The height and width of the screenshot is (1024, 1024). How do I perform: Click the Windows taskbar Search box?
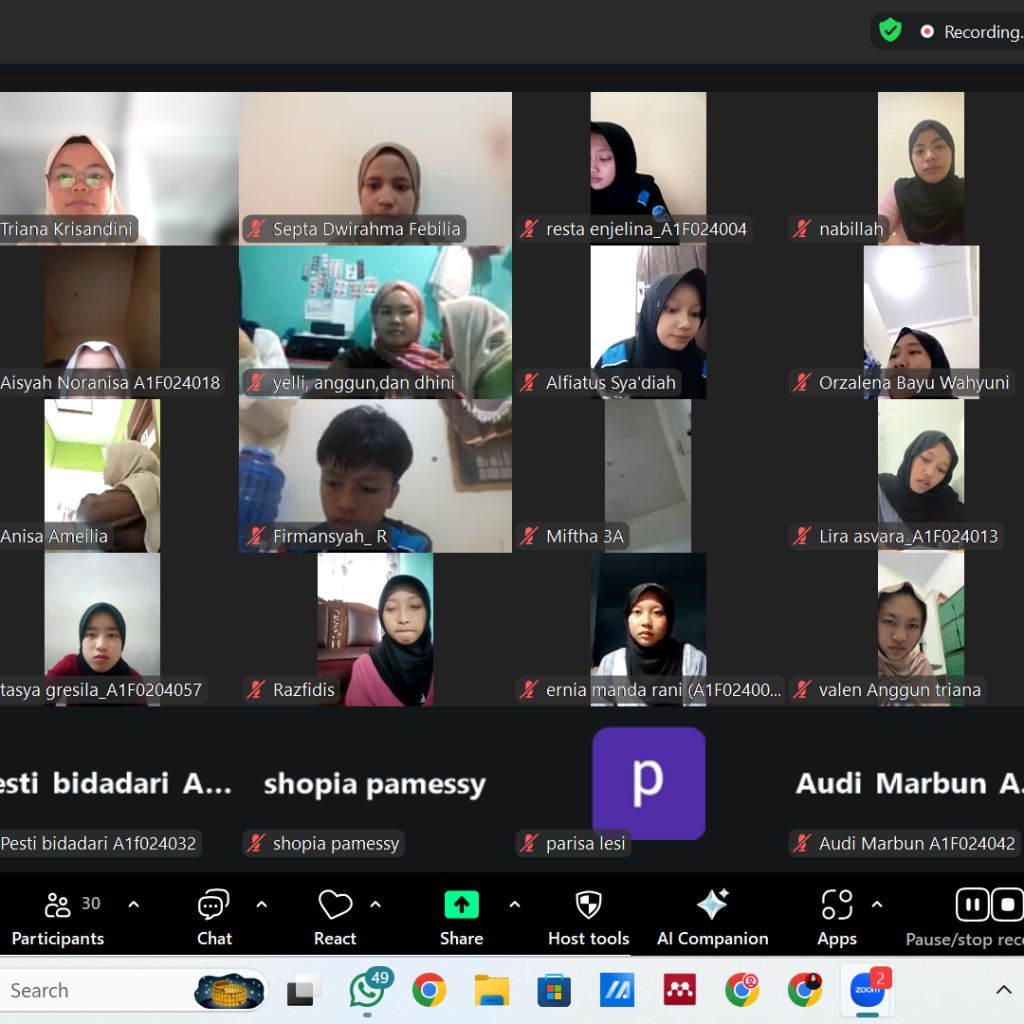pos(100,990)
